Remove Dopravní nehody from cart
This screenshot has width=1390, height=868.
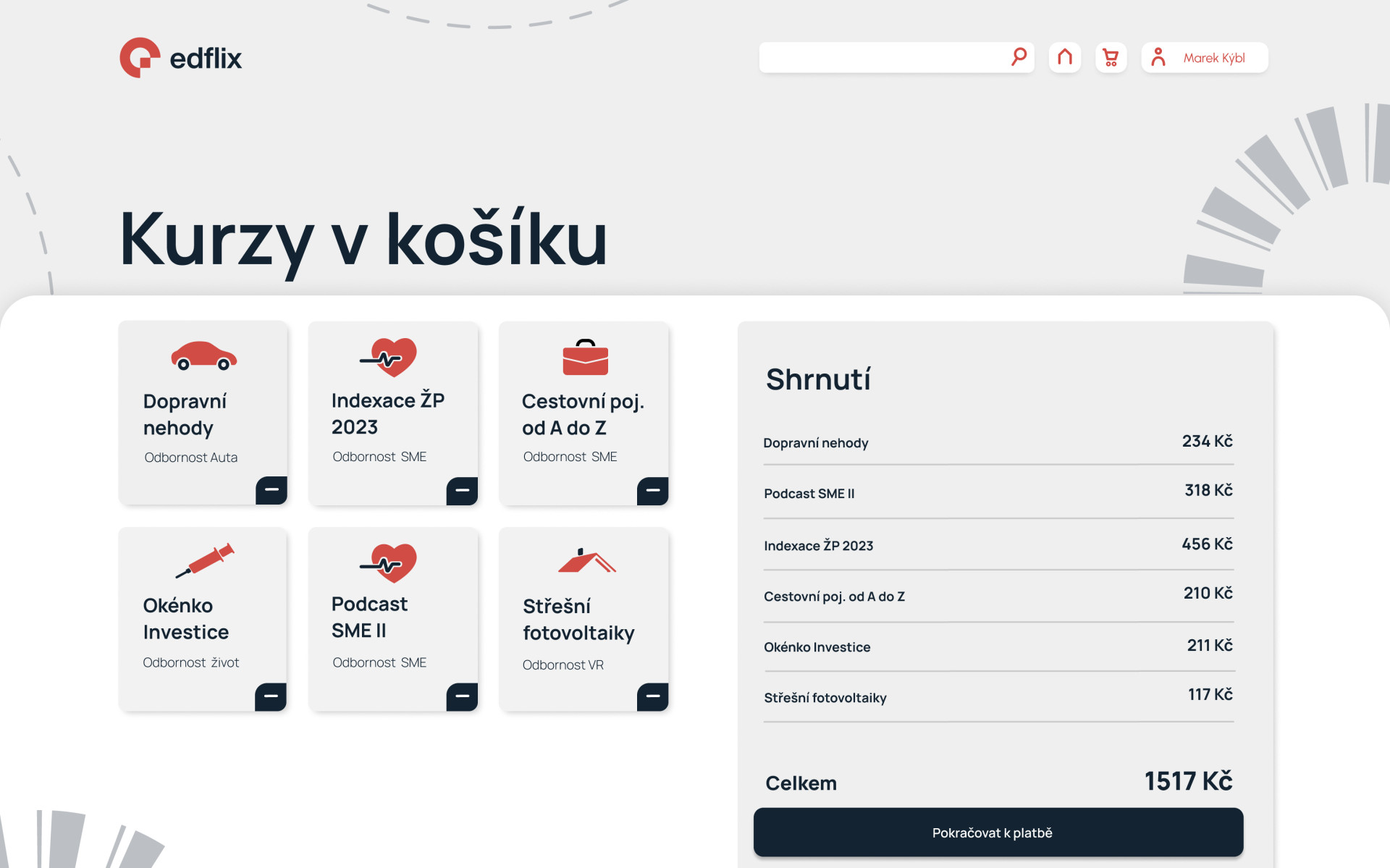[x=271, y=490]
